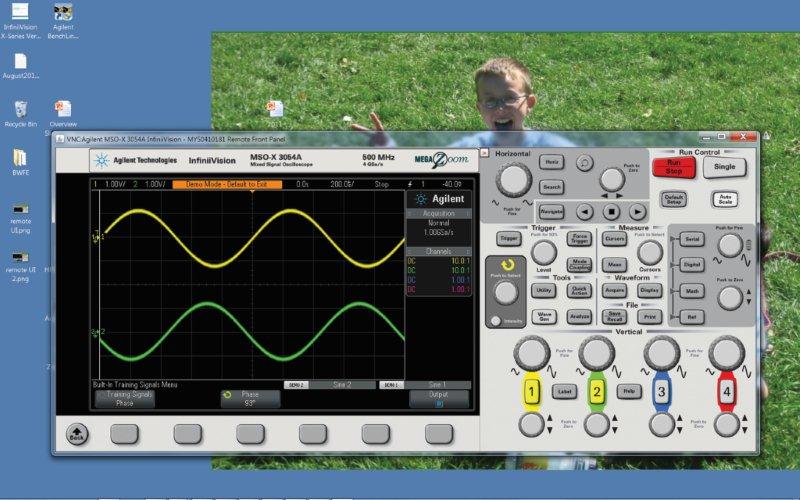The height and width of the screenshot is (500, 800).
Task: Click the horizontal position Push to Zero knob
Action: 612,179
